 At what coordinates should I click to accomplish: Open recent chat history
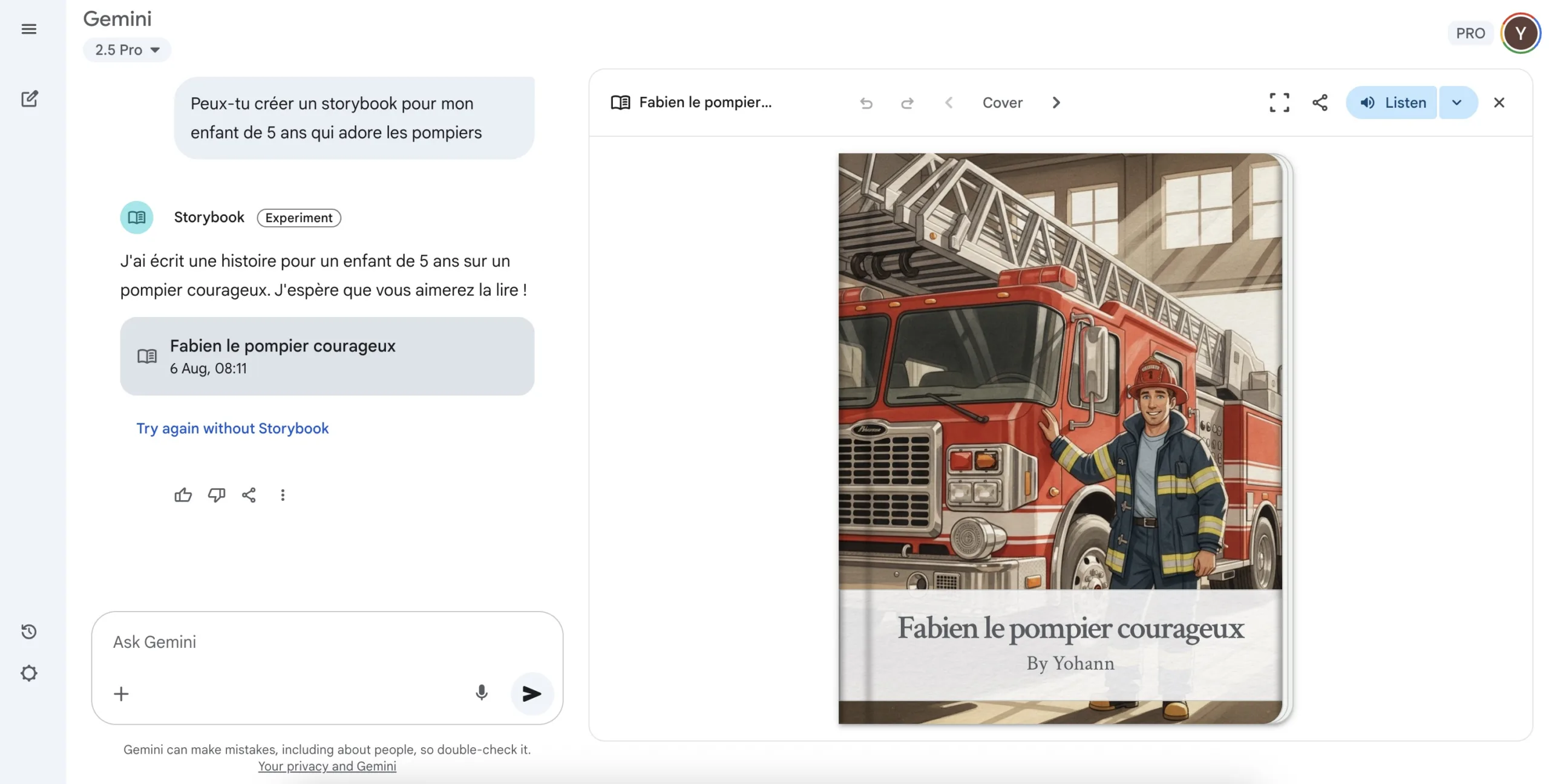click(28, 632)
